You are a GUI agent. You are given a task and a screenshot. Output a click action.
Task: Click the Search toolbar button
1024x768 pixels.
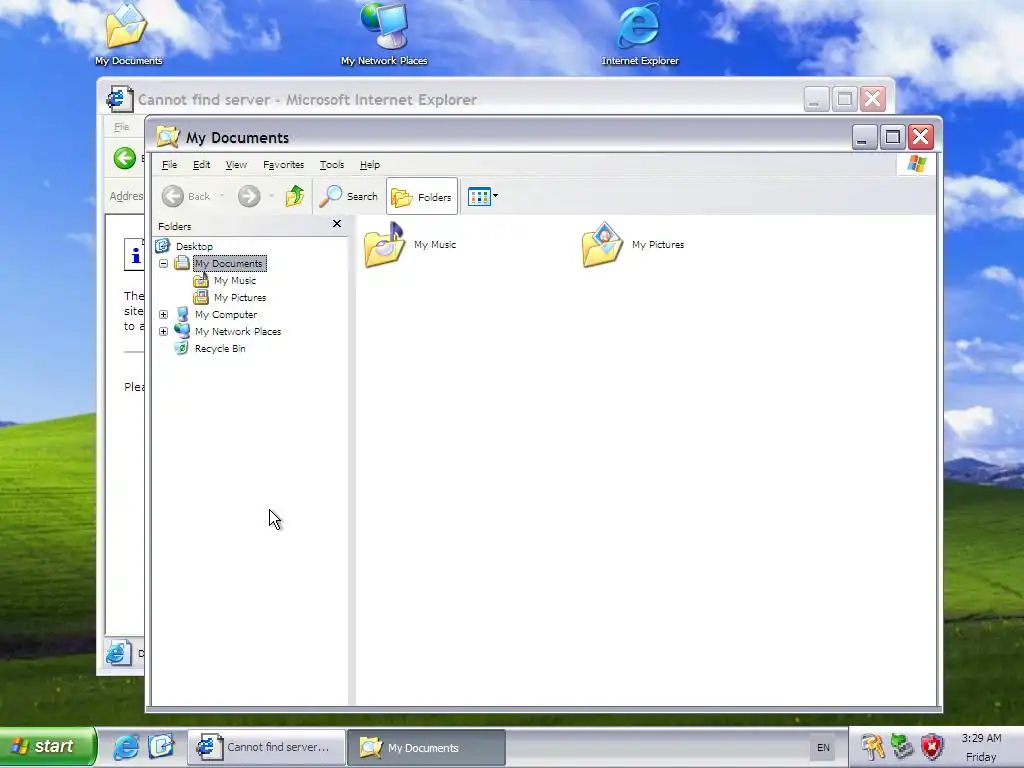click(349, 196)
